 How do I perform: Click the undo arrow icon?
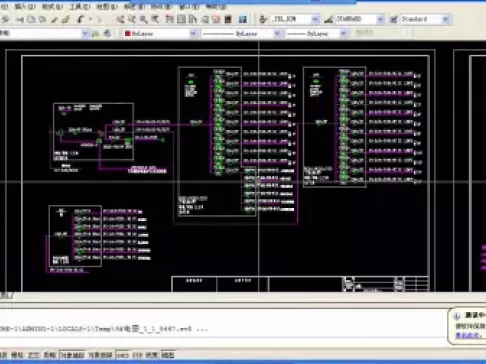click(x=80, y=19)
